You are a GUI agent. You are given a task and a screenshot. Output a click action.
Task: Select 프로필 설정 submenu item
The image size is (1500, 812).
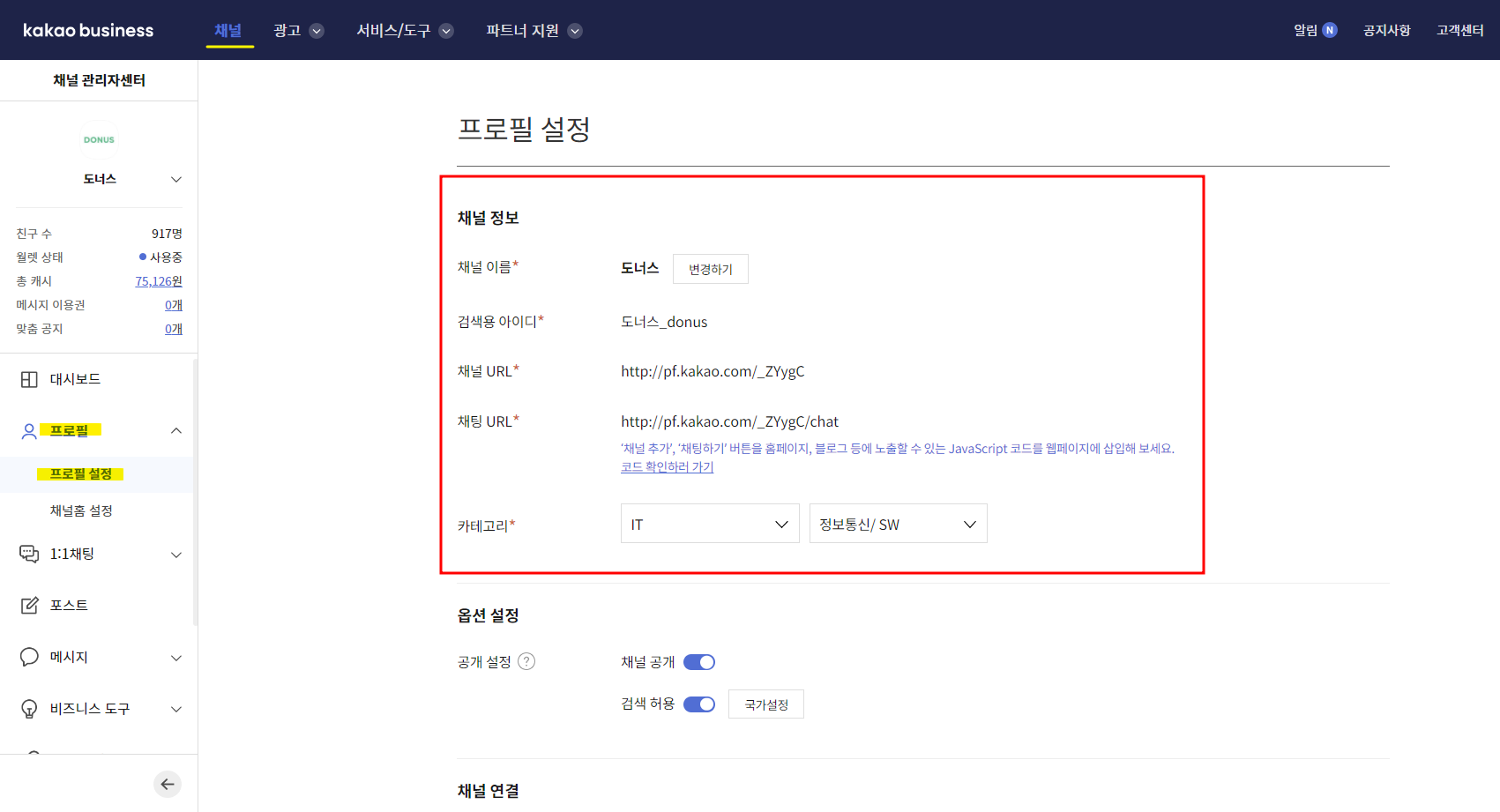(x=80, y=474)
